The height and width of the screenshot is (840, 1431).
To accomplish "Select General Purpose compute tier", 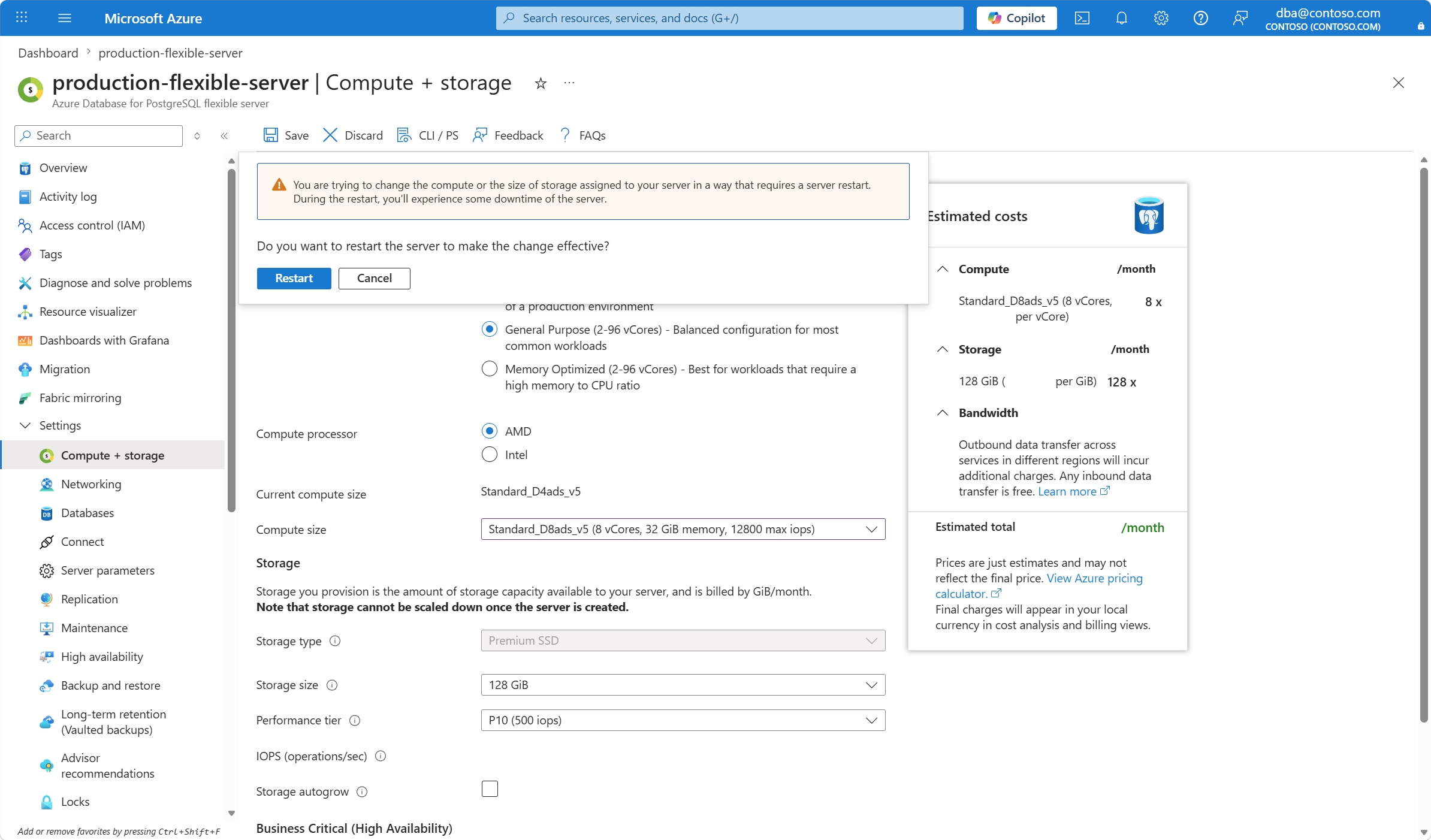I will tap(490, 329).
